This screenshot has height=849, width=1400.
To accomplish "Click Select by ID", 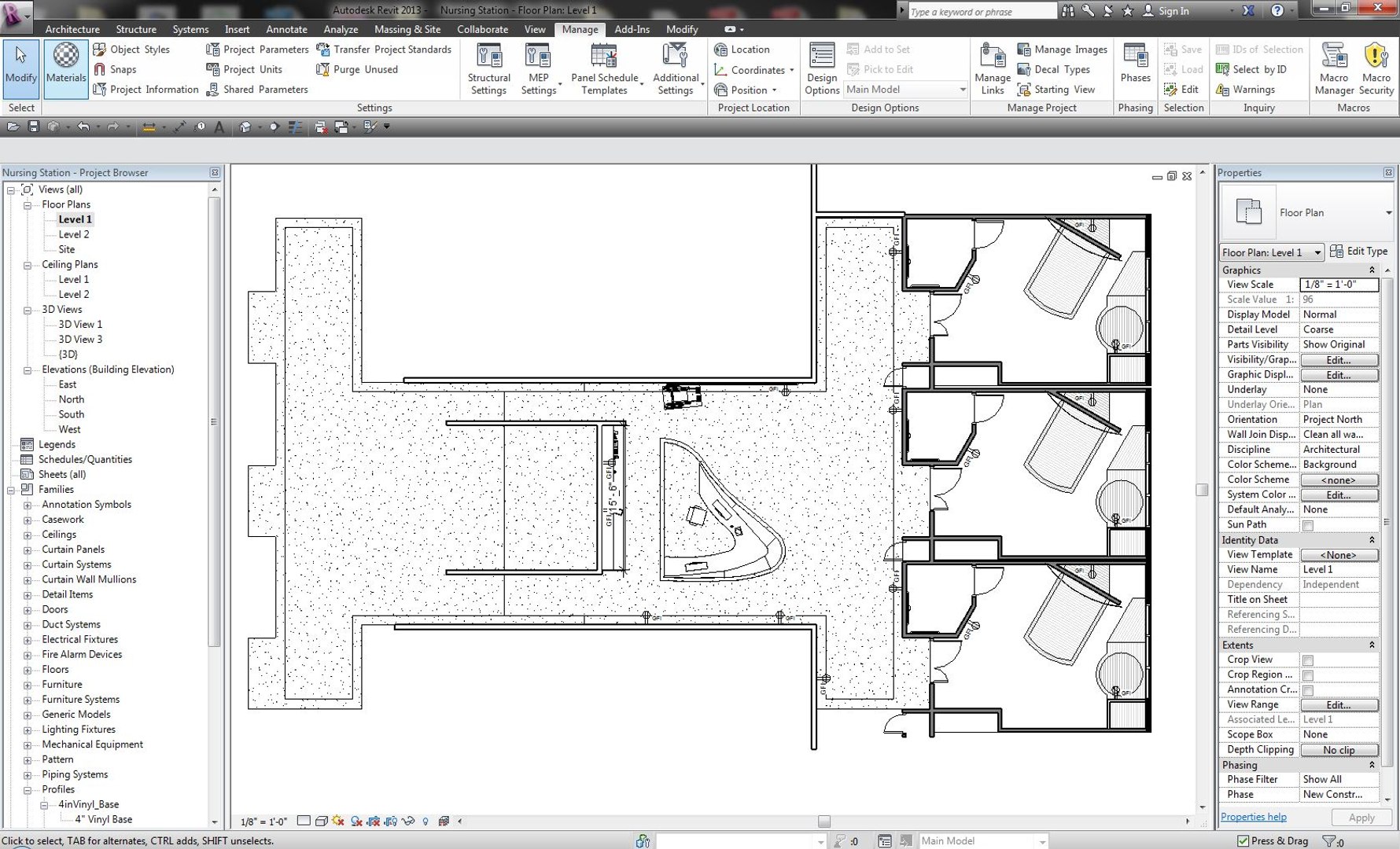I will click(1251, 69).
